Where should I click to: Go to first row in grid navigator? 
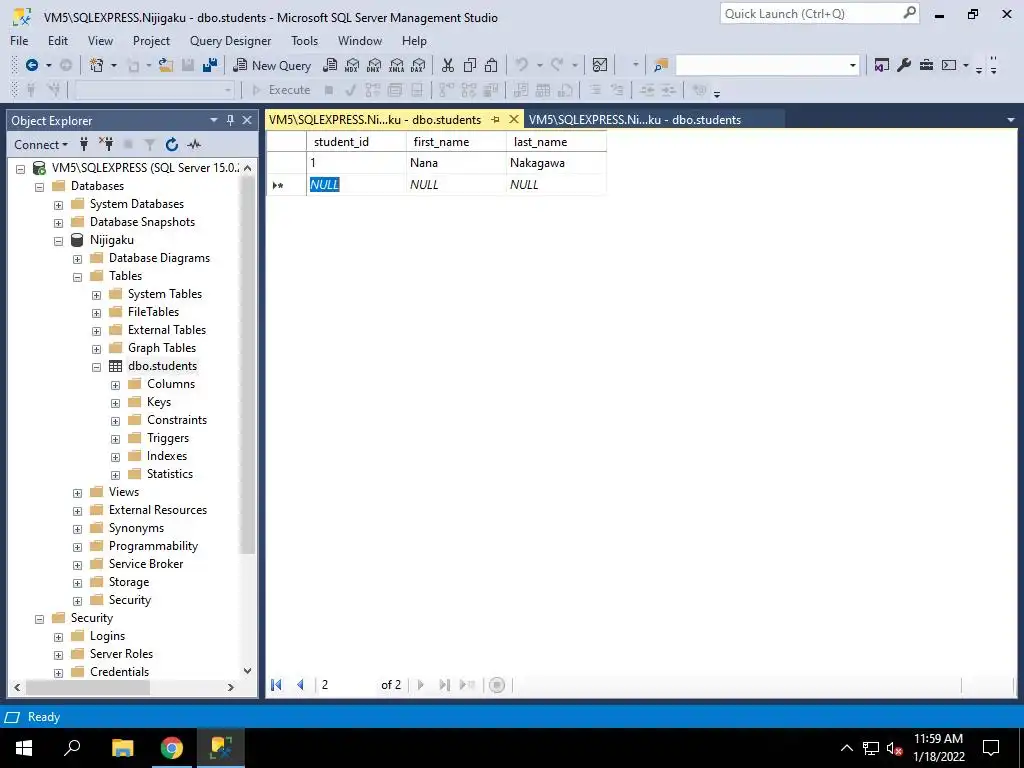[276, 684]
